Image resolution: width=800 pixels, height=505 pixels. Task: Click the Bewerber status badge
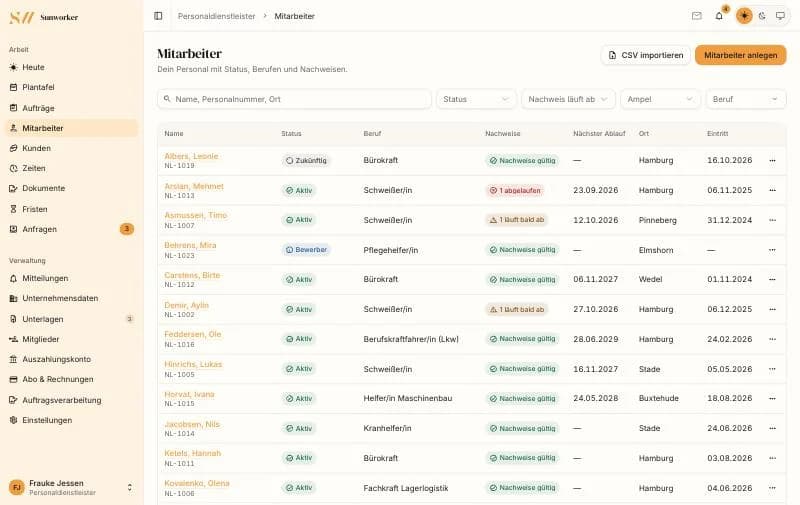point(306,250)
